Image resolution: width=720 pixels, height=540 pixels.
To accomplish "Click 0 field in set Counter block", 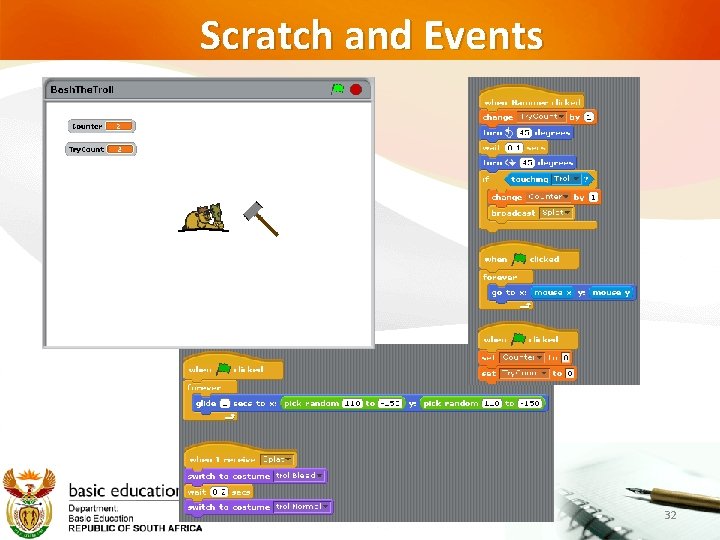I will click(566, 357).
